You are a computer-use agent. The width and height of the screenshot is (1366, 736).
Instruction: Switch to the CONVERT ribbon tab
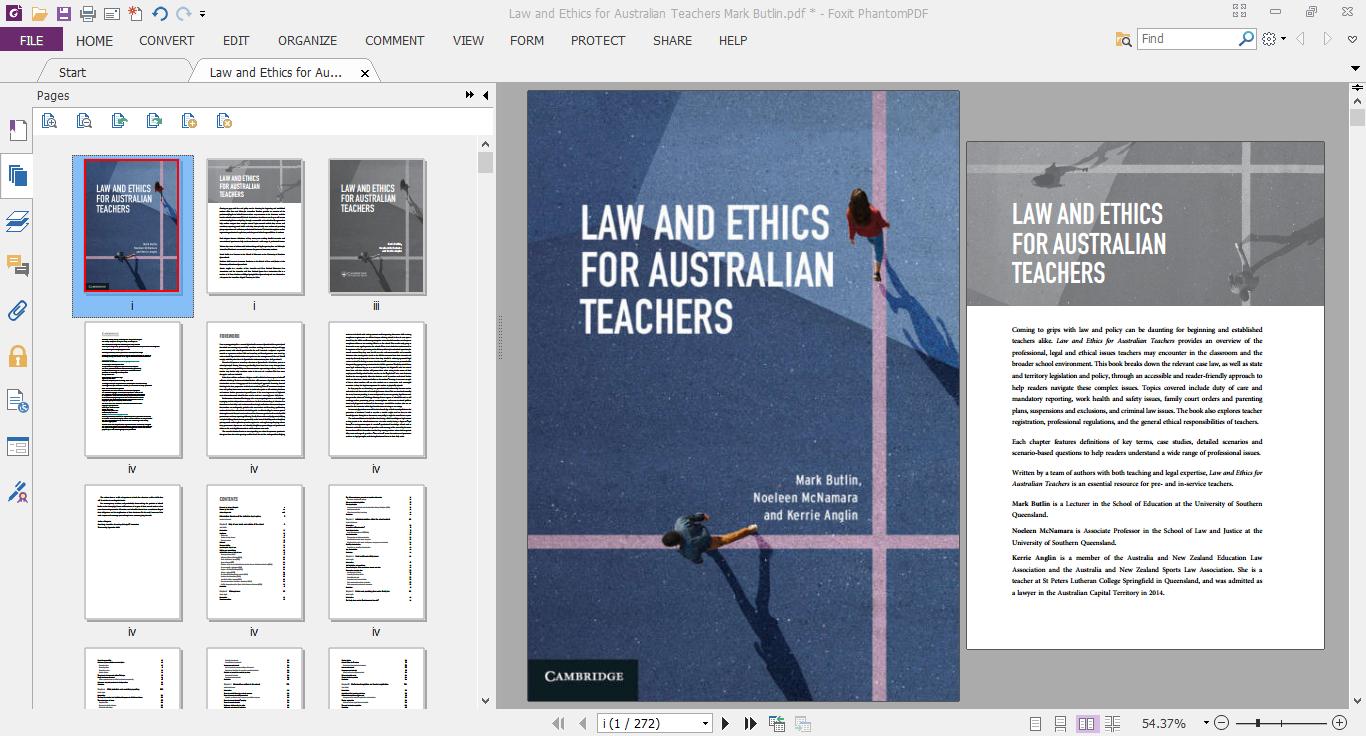coord(167,40)
